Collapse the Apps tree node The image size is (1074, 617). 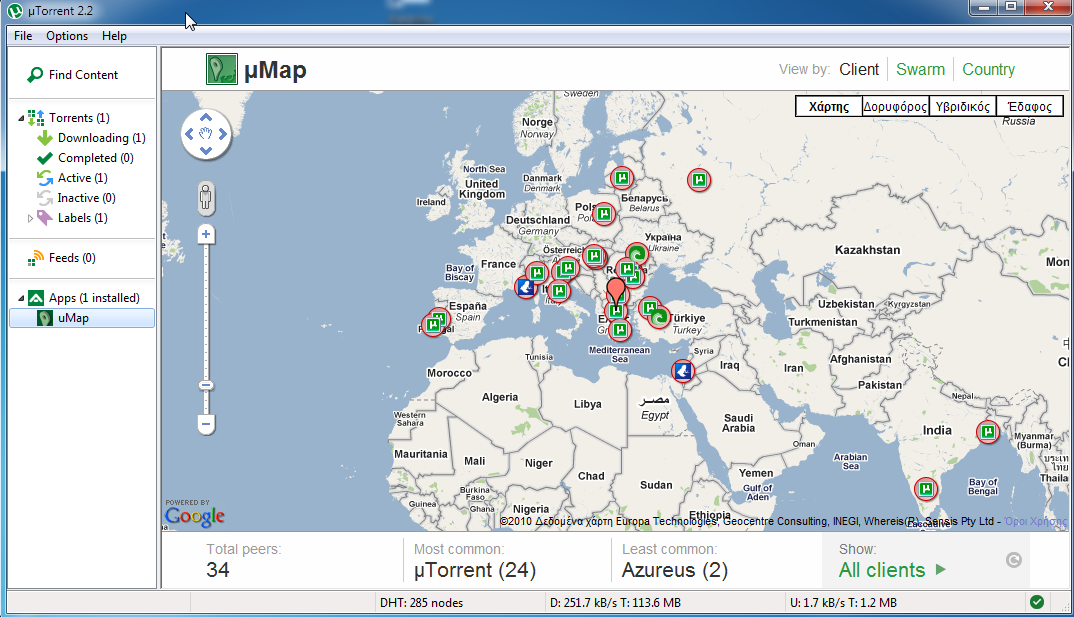coord(21,298)
